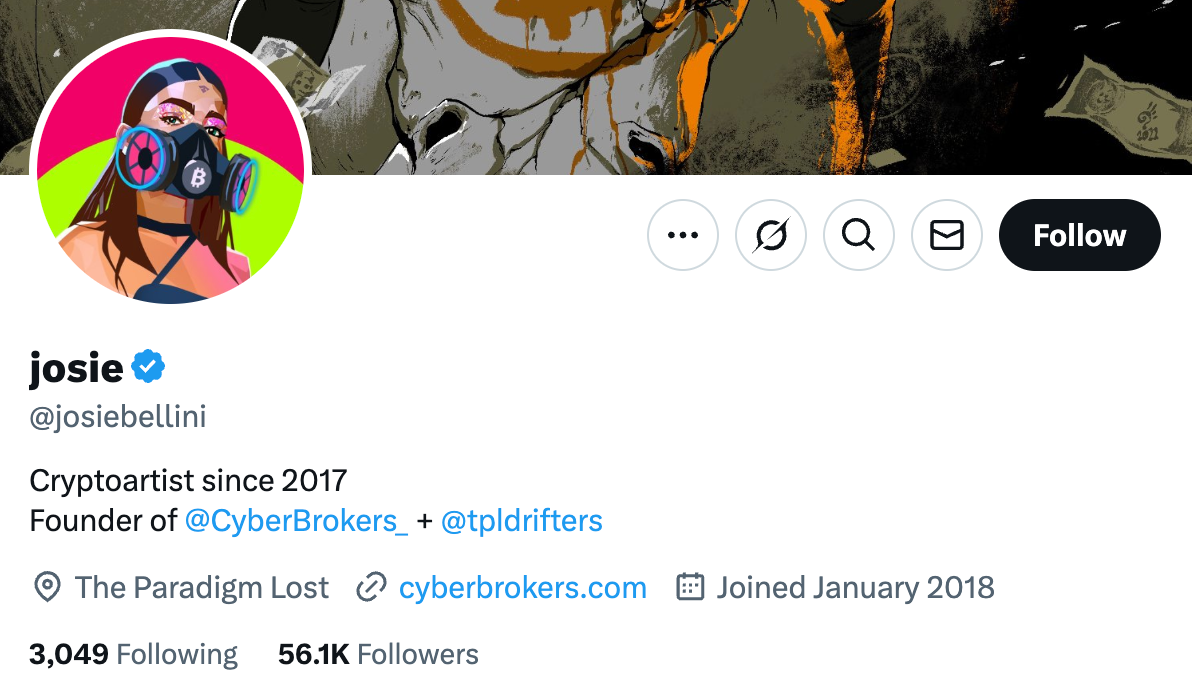Click the chain link icon beside website
The height and width of the screenshot is (686, 1192).
tap(372, 587)
